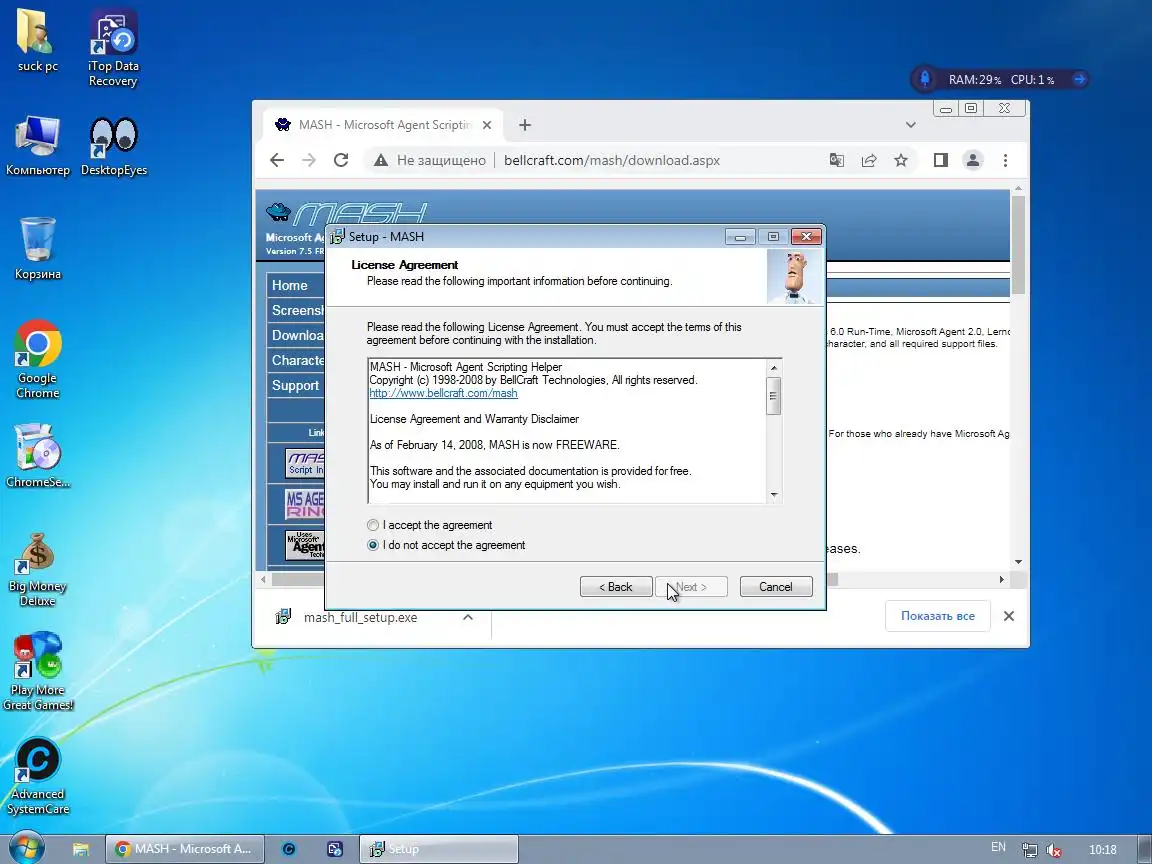Open the ChromeSe... desktop icon
The width and height of the screenshot is (1152, 864).
[x=37, y=456]
